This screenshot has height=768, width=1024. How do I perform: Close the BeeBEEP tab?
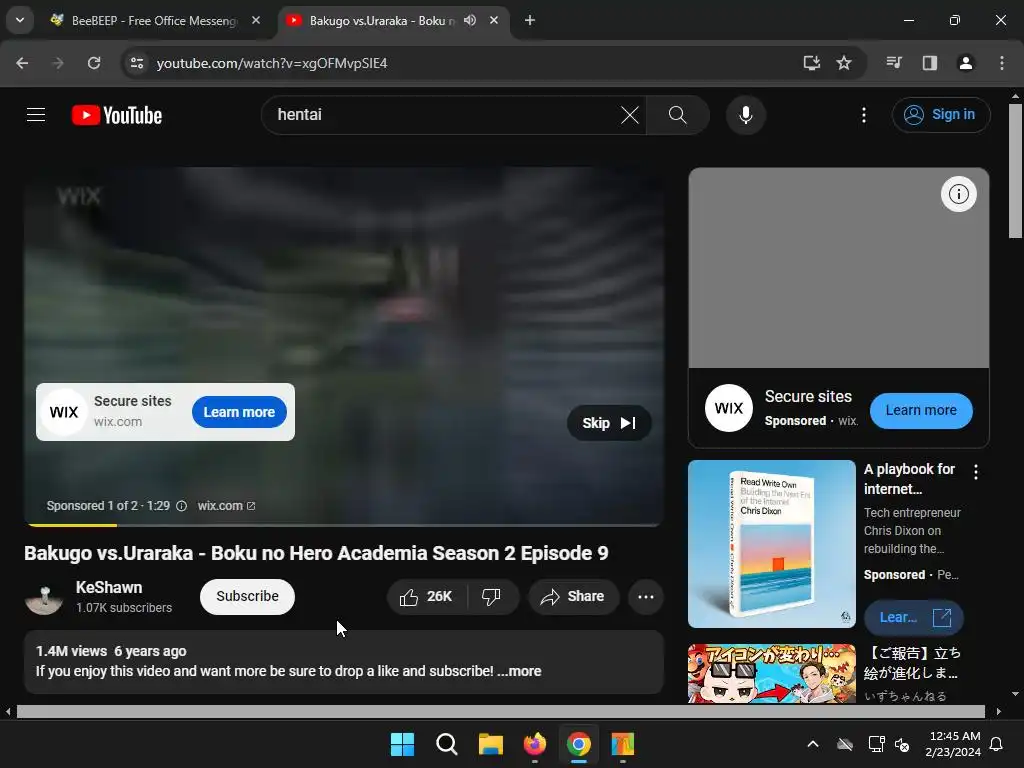coord(256,20)
